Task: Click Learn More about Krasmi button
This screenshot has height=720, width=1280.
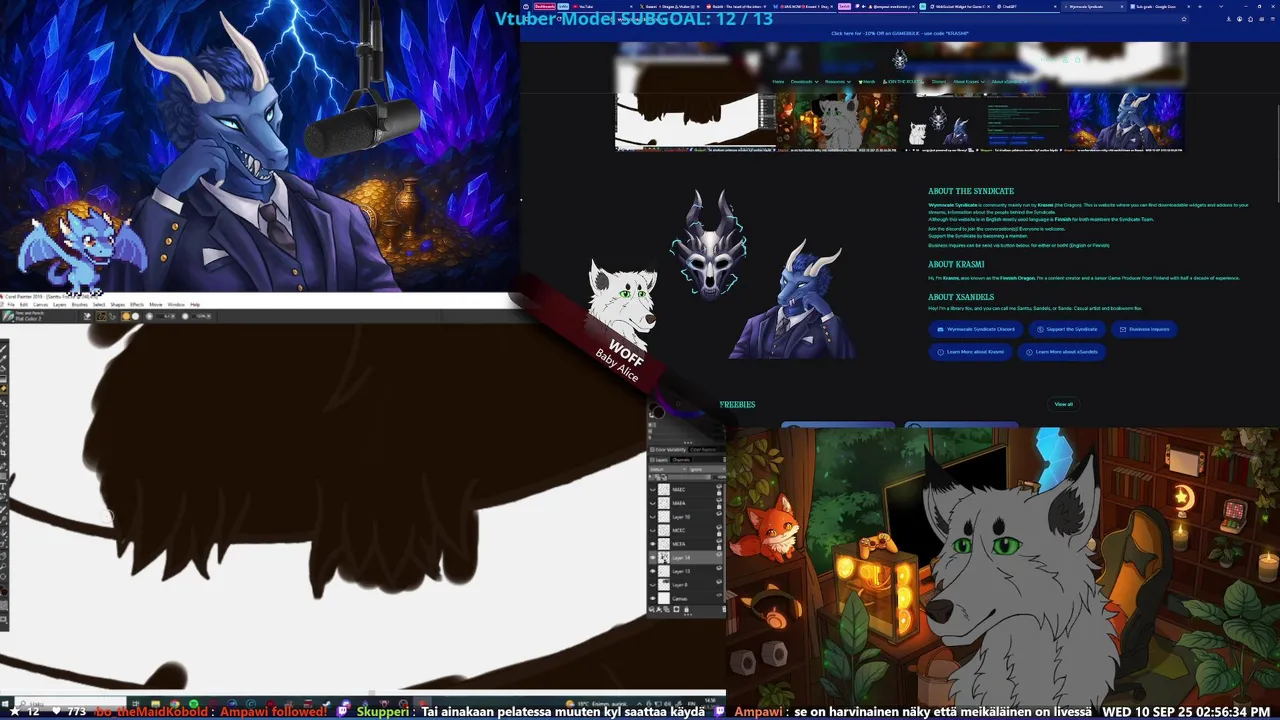Action: [x=970, y=352]
